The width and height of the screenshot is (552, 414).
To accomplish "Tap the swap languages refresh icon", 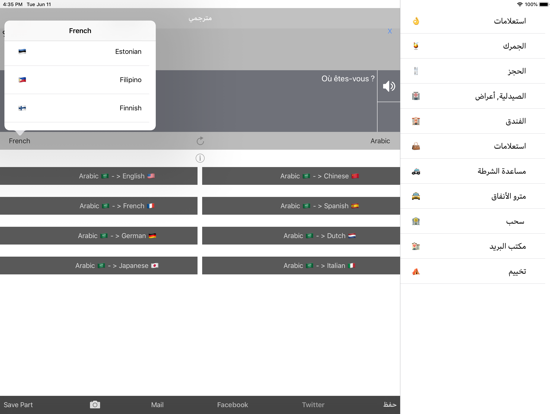I will pyautogui.click(x=200, y=141).
